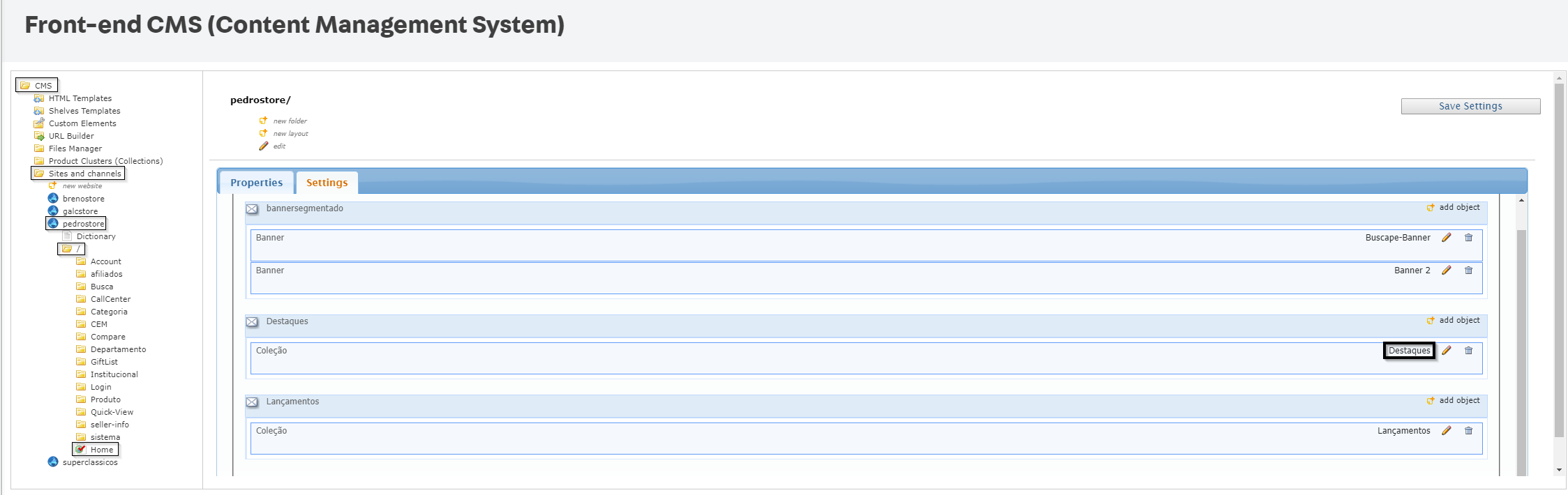This screenshot has width=1568, height=495.
Task: Edit the Destaques collection with pencil icon
Action: 1447,351
